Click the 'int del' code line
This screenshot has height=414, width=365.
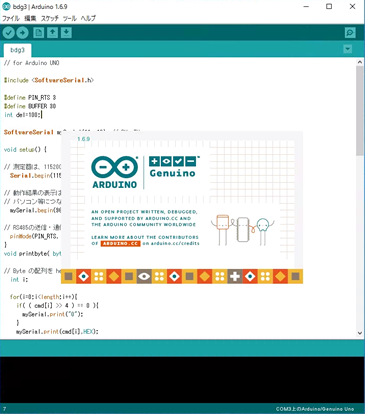[x=23, y=115]
